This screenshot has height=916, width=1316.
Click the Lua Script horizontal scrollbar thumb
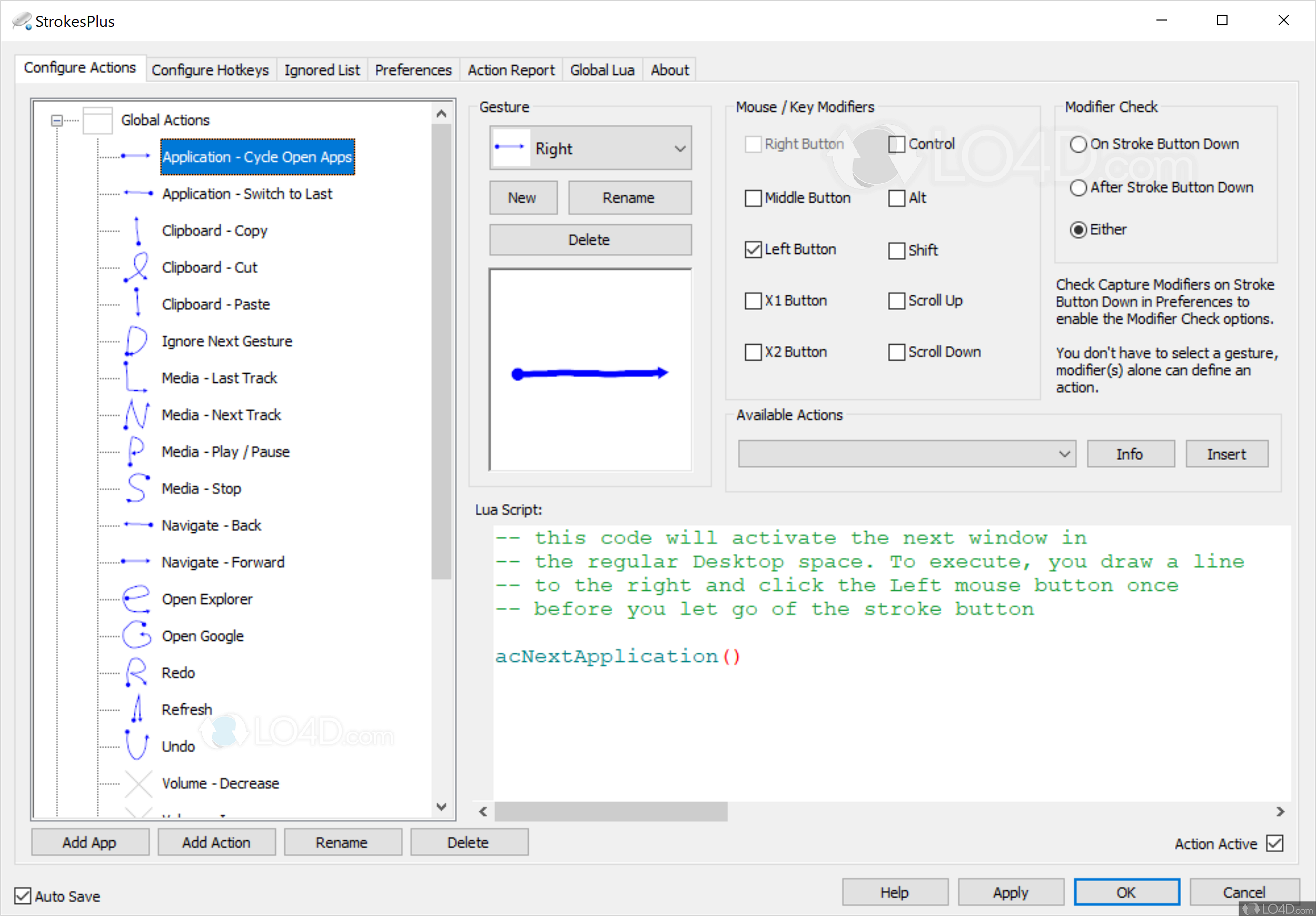tap(610, 811)
